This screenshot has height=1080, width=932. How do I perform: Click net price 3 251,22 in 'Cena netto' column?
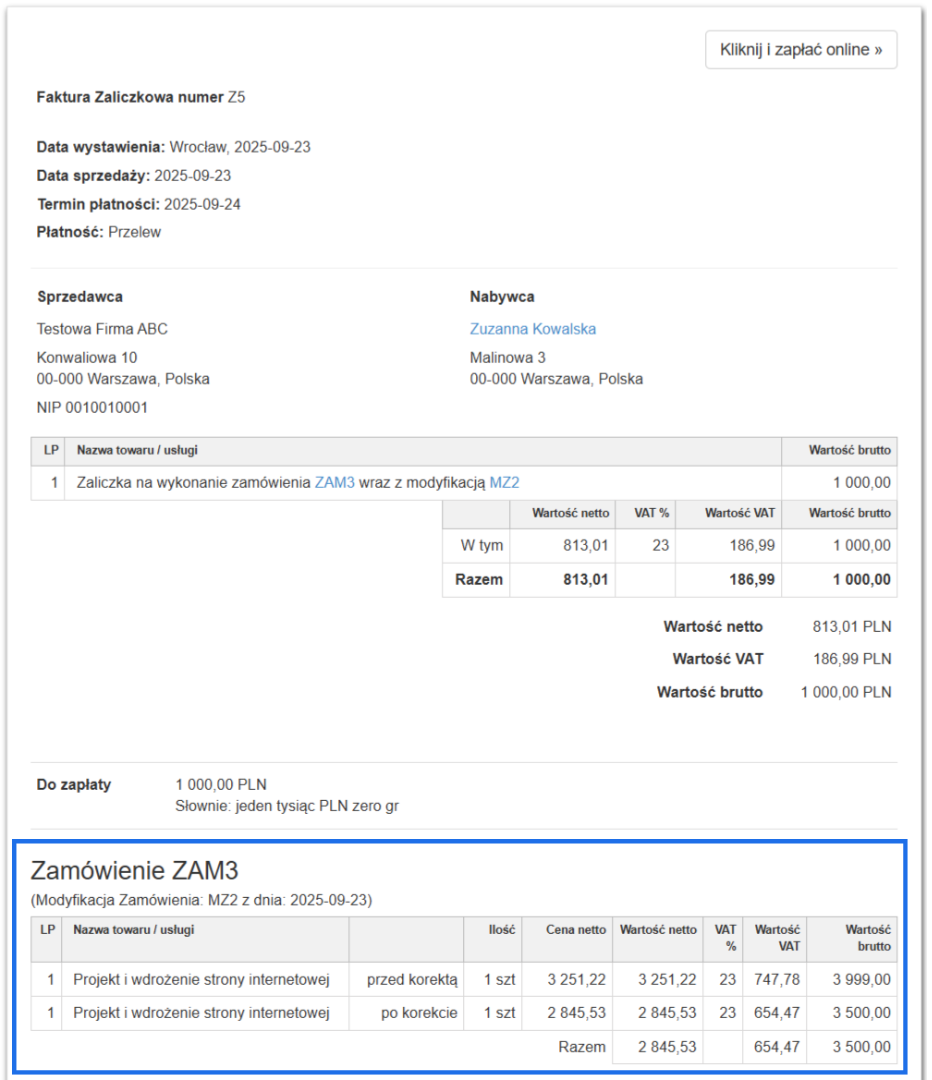[x=577, y=979]
